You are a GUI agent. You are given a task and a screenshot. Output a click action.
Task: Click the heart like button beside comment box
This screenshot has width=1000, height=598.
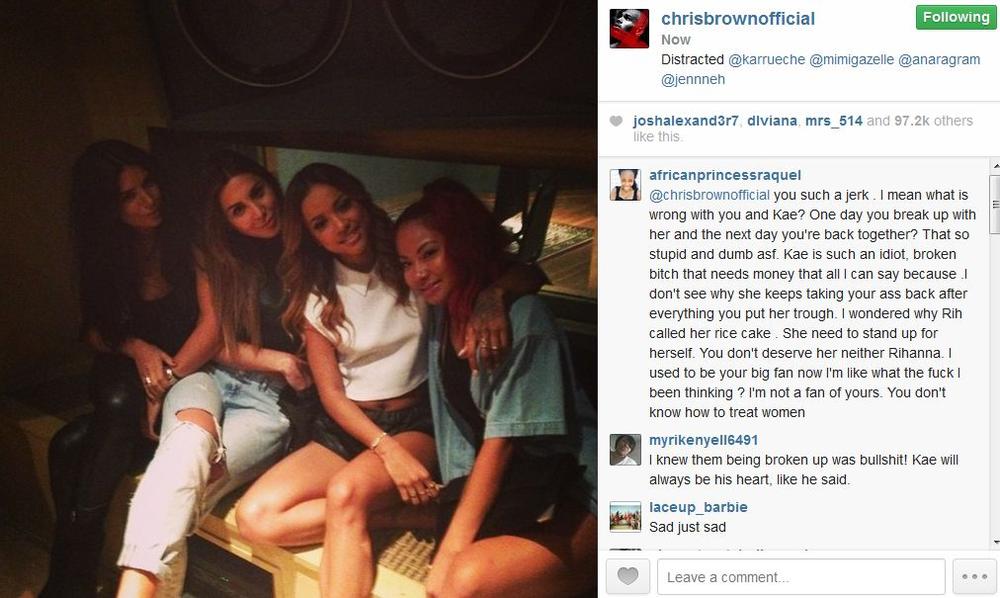pyautogui.click(x=628, y=576)
